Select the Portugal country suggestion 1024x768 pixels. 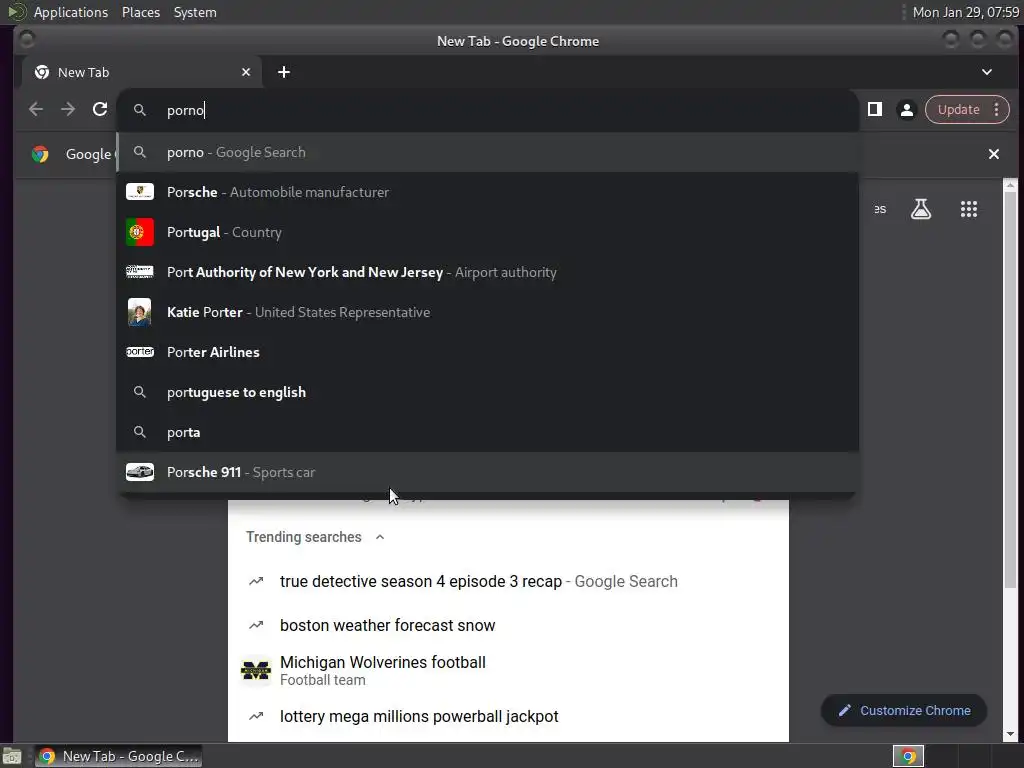coord(487,232)
